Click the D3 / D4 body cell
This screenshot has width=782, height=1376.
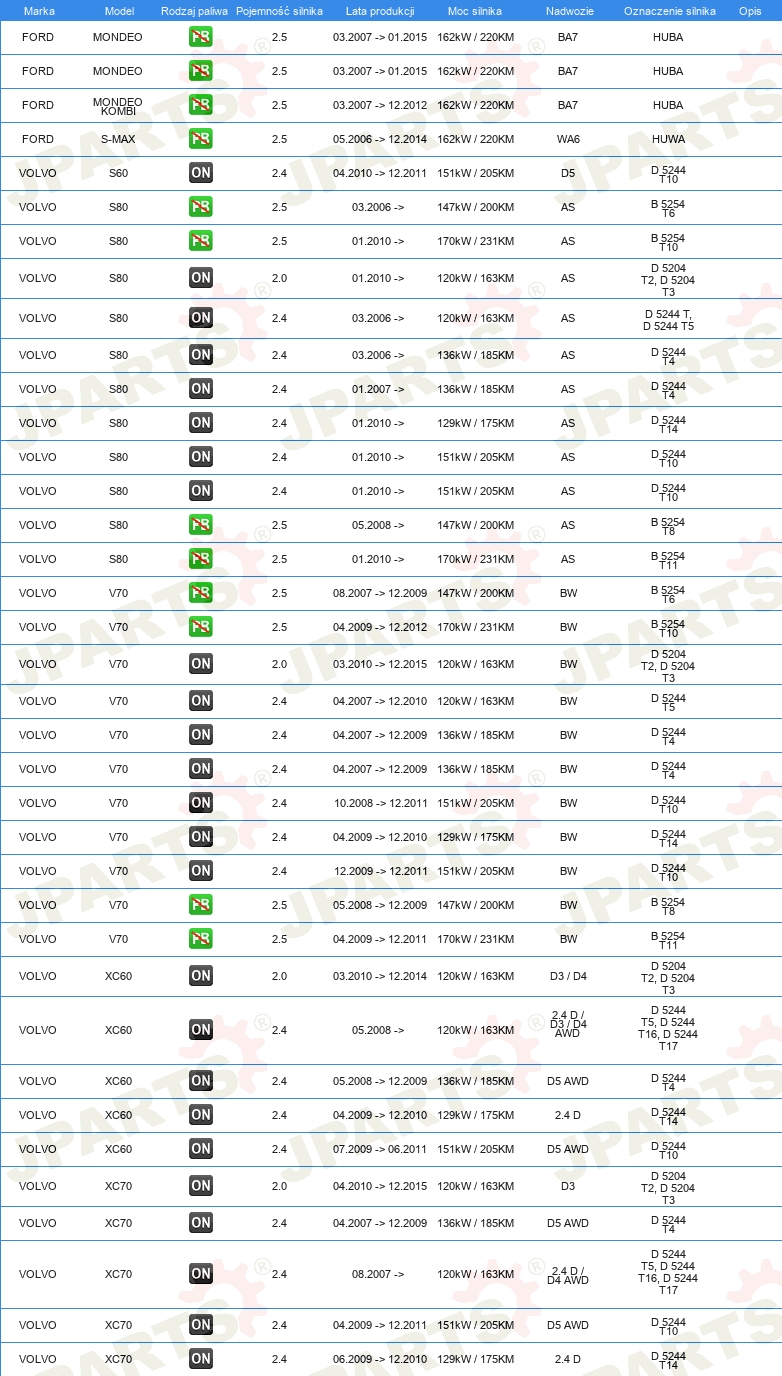(568, 976)
